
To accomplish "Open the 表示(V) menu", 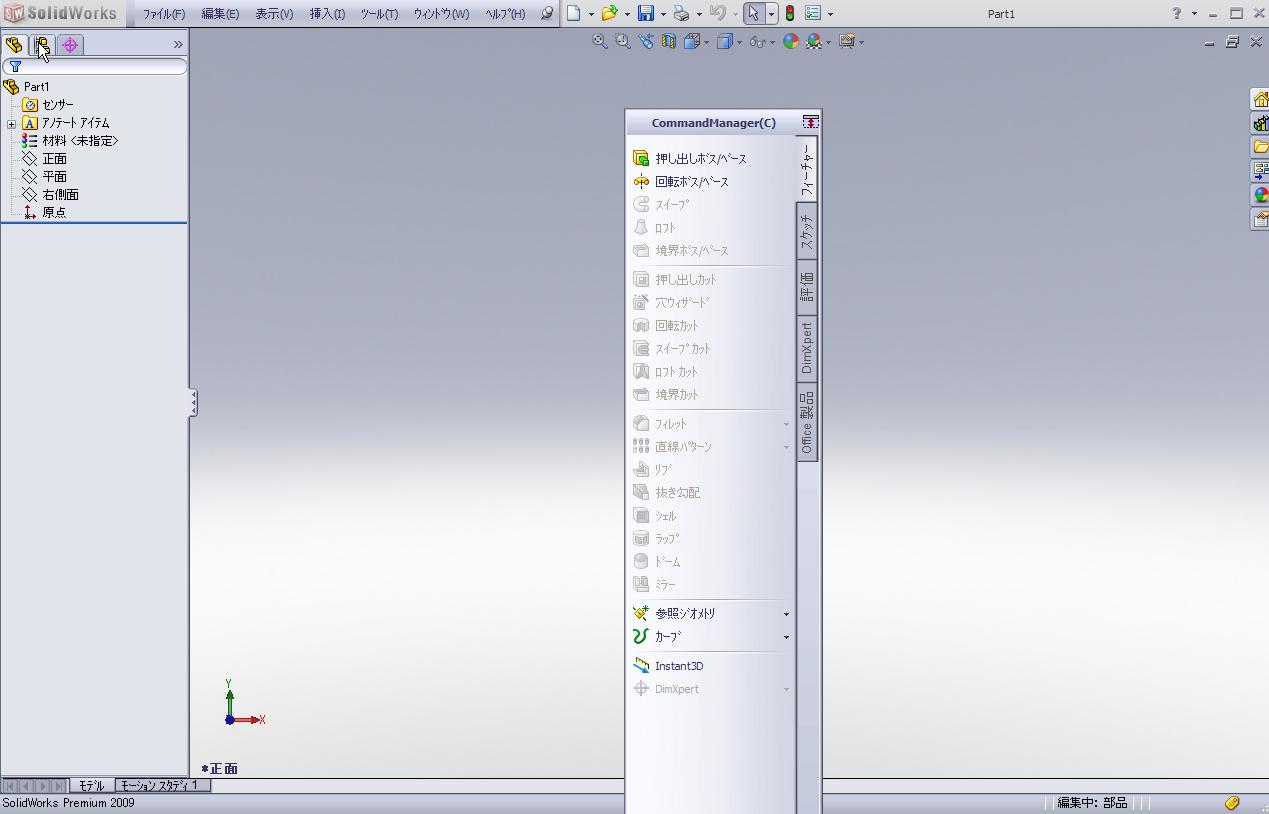I will click(274, 14).
